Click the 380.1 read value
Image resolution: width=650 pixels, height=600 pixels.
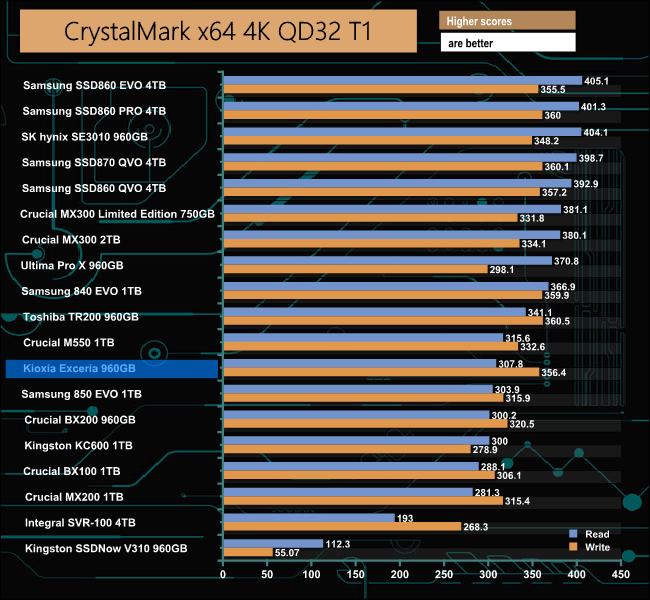click(574, 236)
